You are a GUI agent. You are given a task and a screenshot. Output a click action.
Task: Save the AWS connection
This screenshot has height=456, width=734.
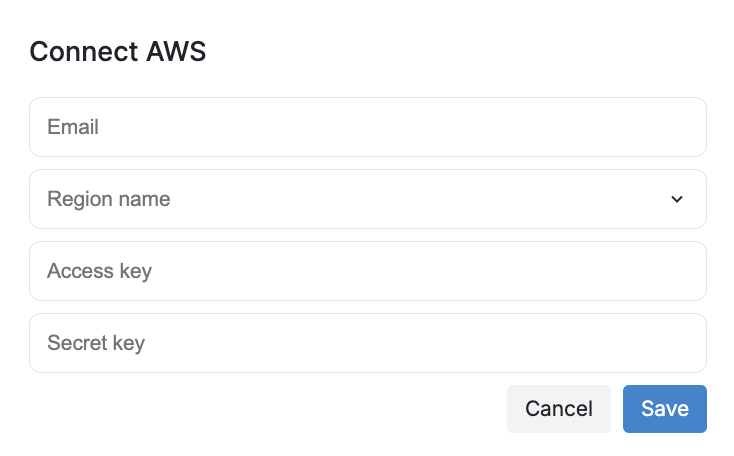point(664,408)
